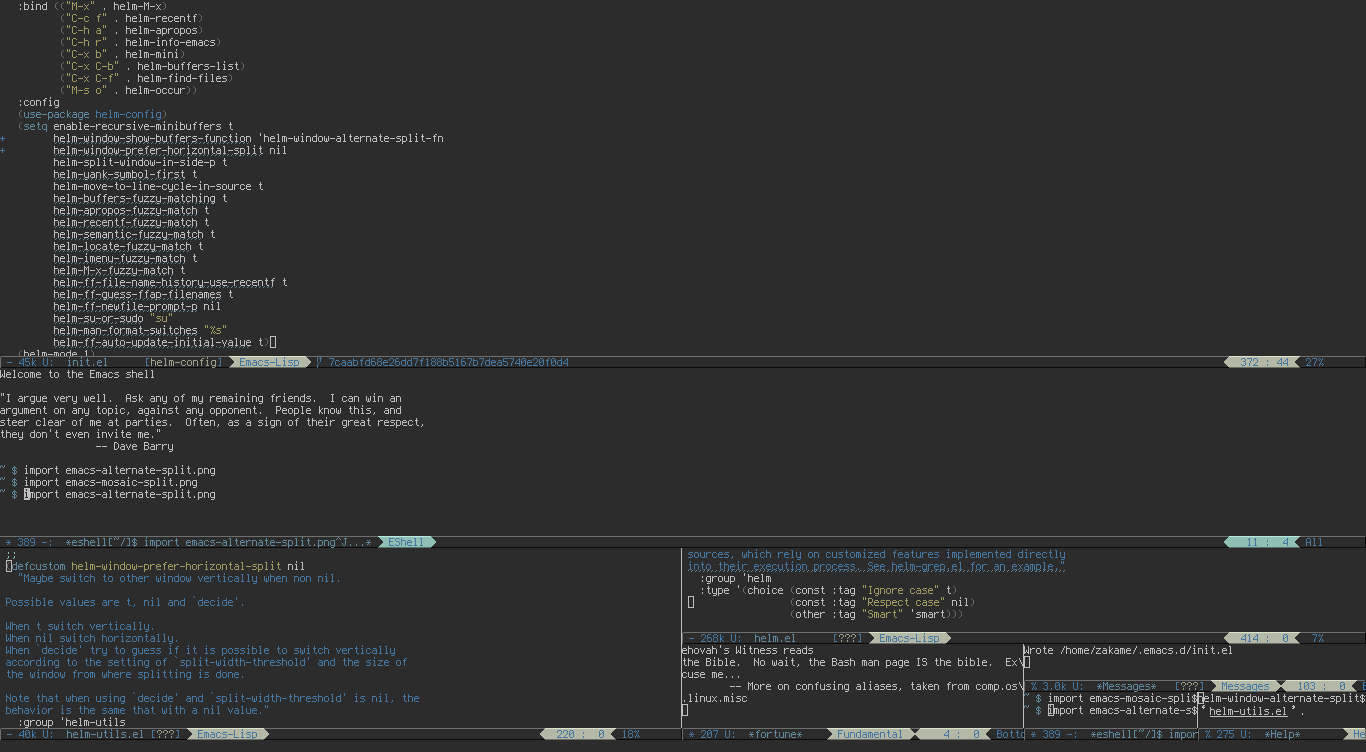
Task: Click the (const :tag "Respect case" nil) line
Action: 882,602
